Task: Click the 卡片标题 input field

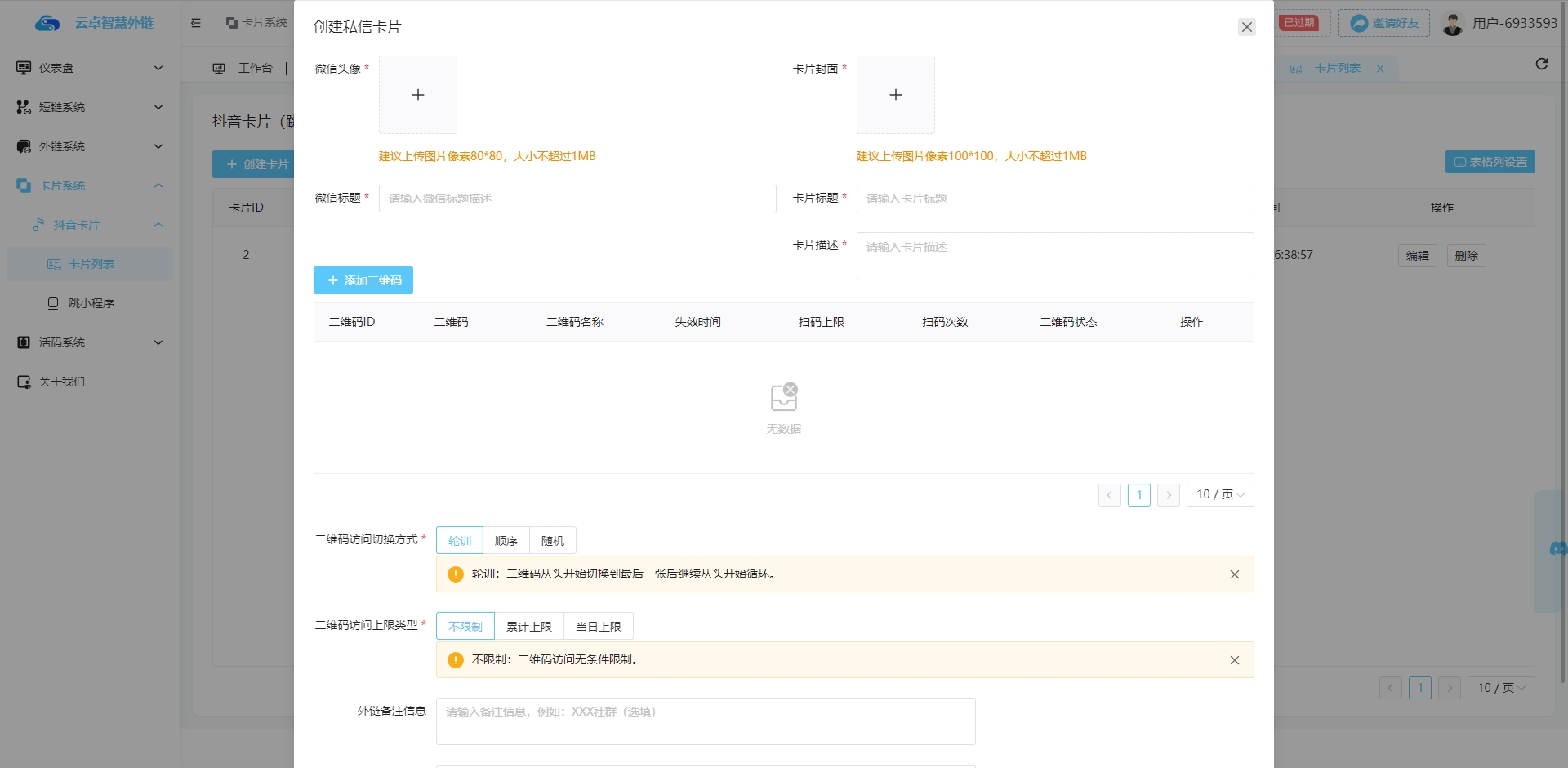Action: point(1054,199)
